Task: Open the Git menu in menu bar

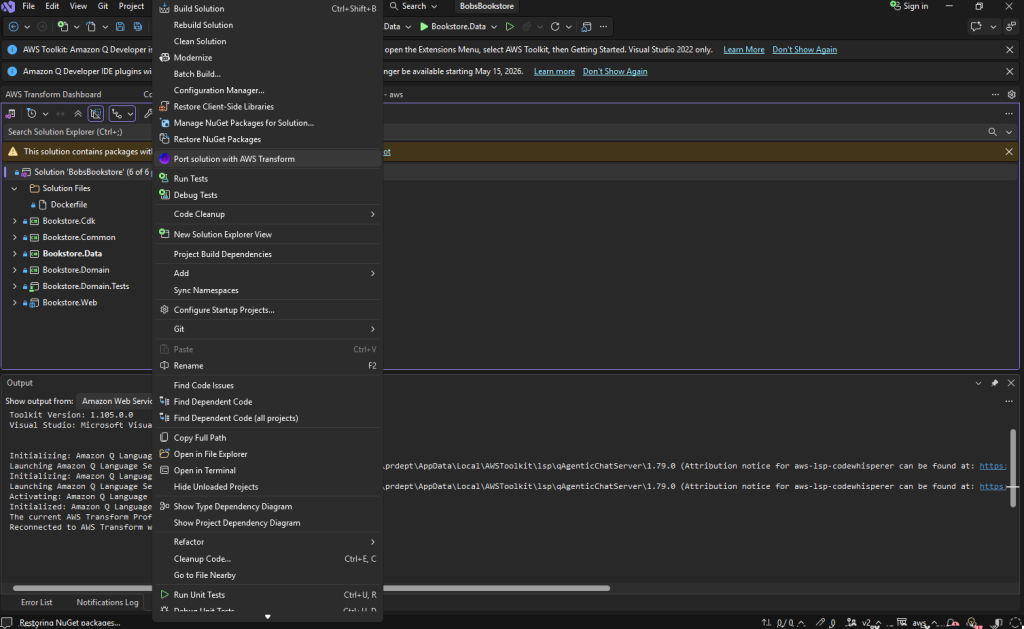Action: click(x=103, y=6)
